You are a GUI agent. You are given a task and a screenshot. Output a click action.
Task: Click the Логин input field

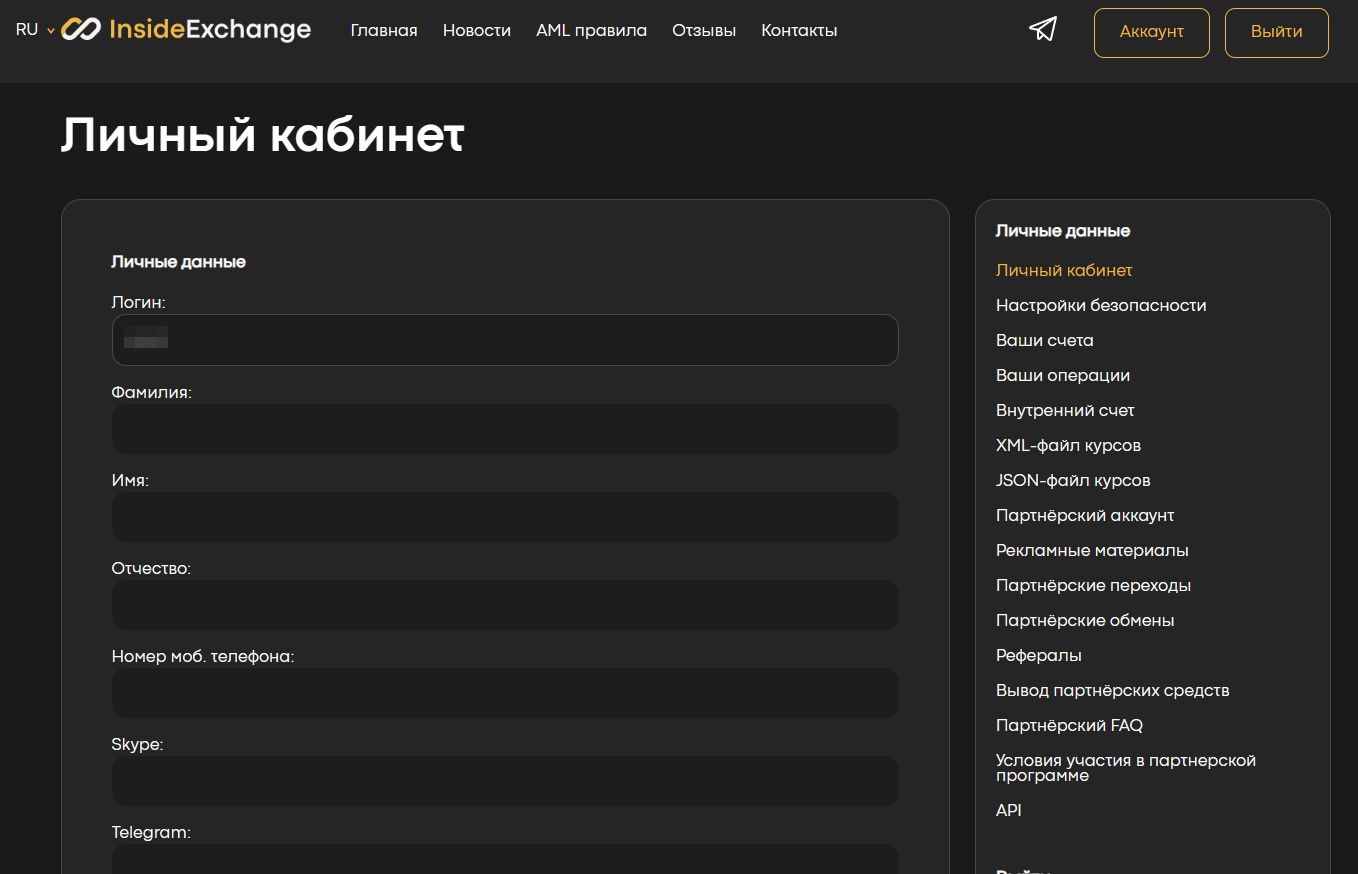[505, 340]
